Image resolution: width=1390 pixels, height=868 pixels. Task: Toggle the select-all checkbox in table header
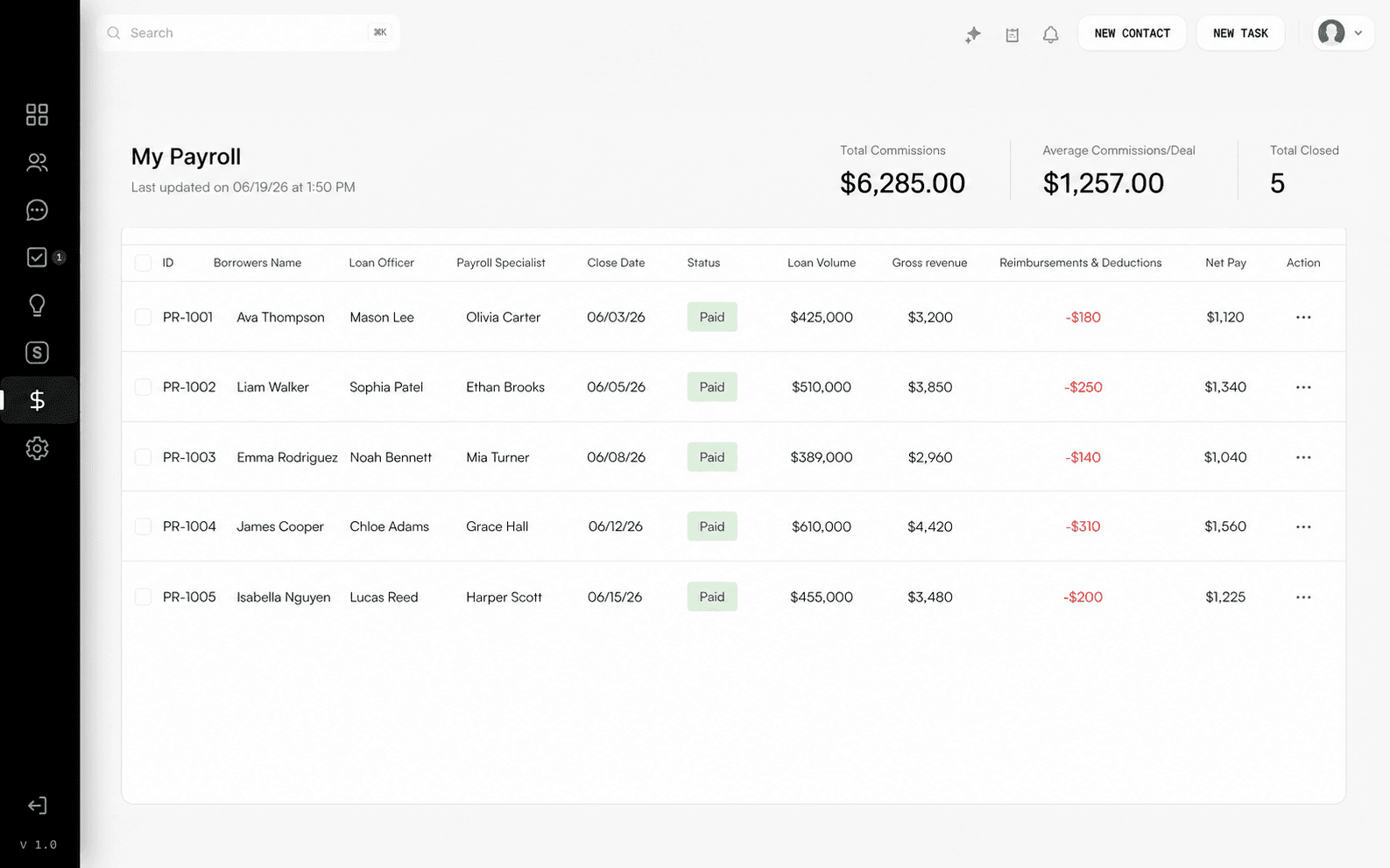143,263
